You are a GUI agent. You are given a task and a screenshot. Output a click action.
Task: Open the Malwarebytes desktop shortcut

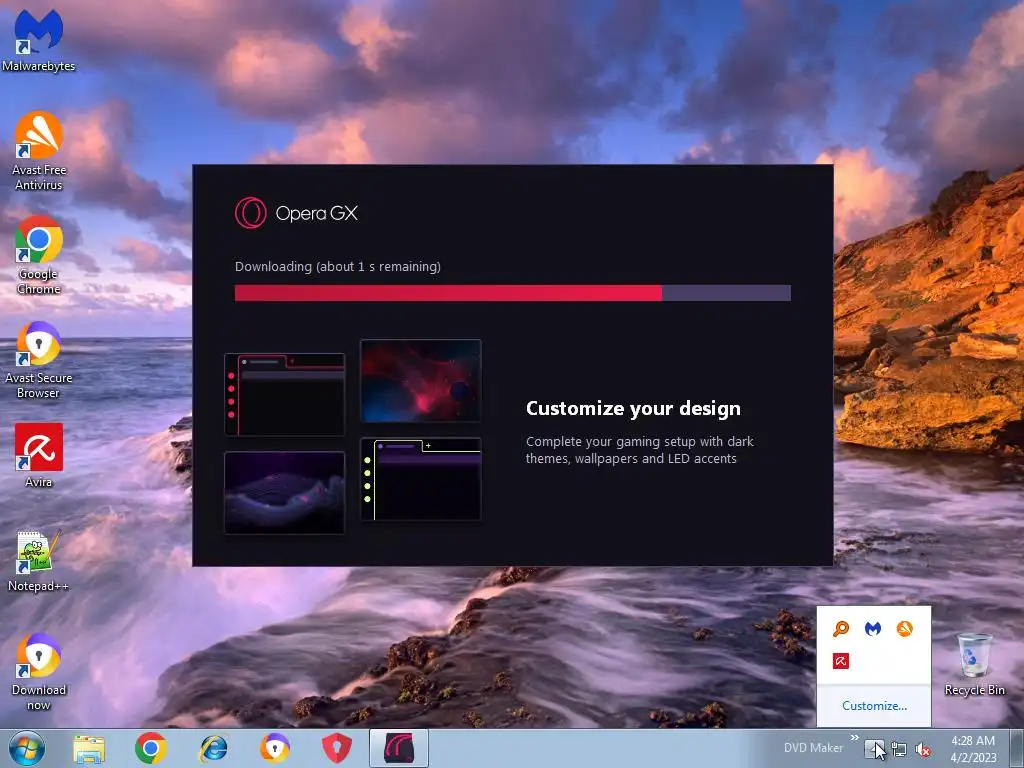39,39
